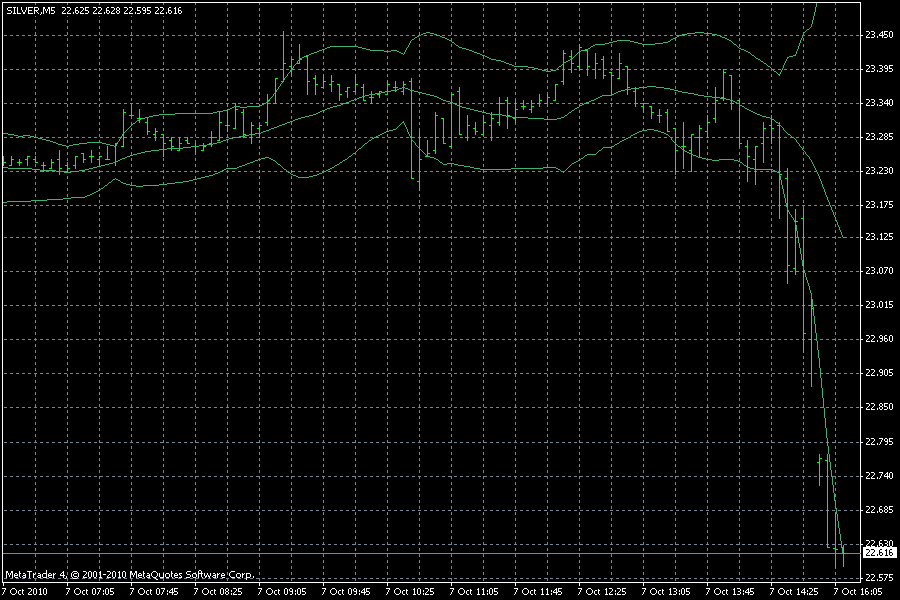This screenshot has width=900, height=600.
Task: Click the 7 Oct 07:05 time label
Action: click(x=90, y=591)
